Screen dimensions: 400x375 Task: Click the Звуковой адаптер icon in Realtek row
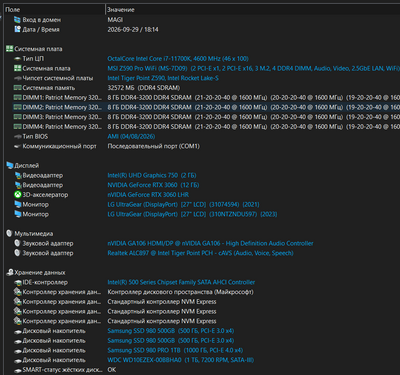coord(17,253)
